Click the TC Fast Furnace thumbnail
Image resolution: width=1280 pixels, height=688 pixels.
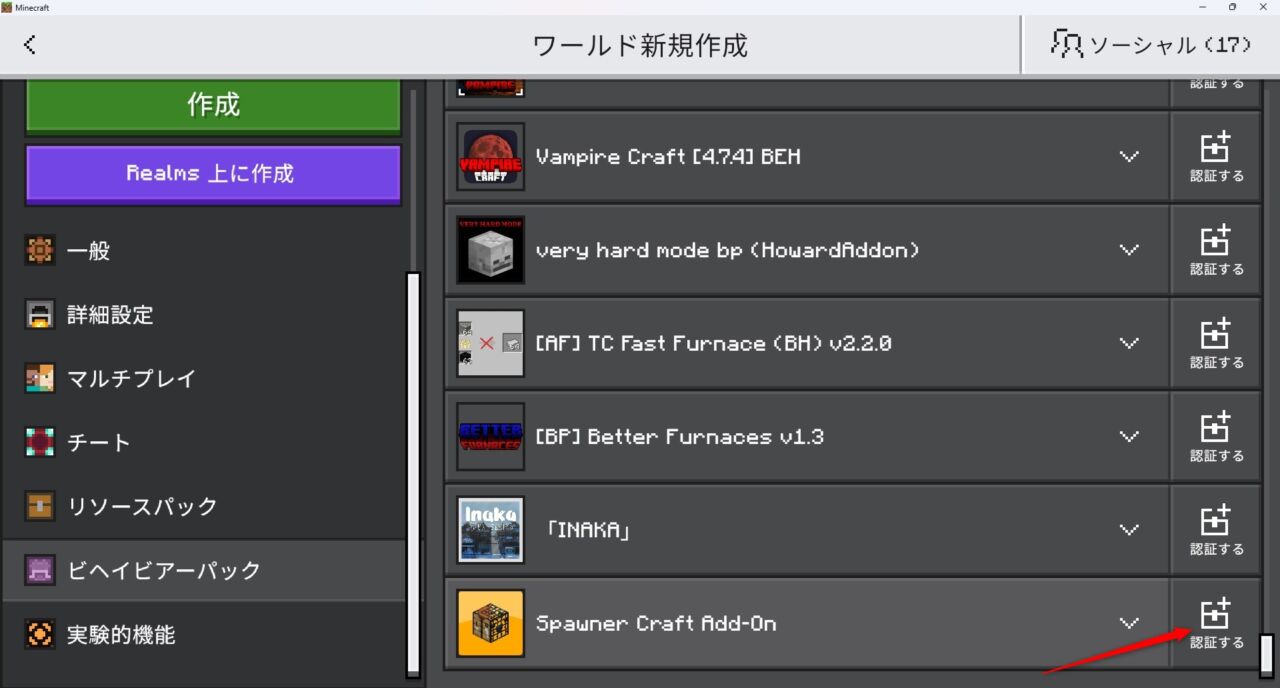(x=491, y=343)
